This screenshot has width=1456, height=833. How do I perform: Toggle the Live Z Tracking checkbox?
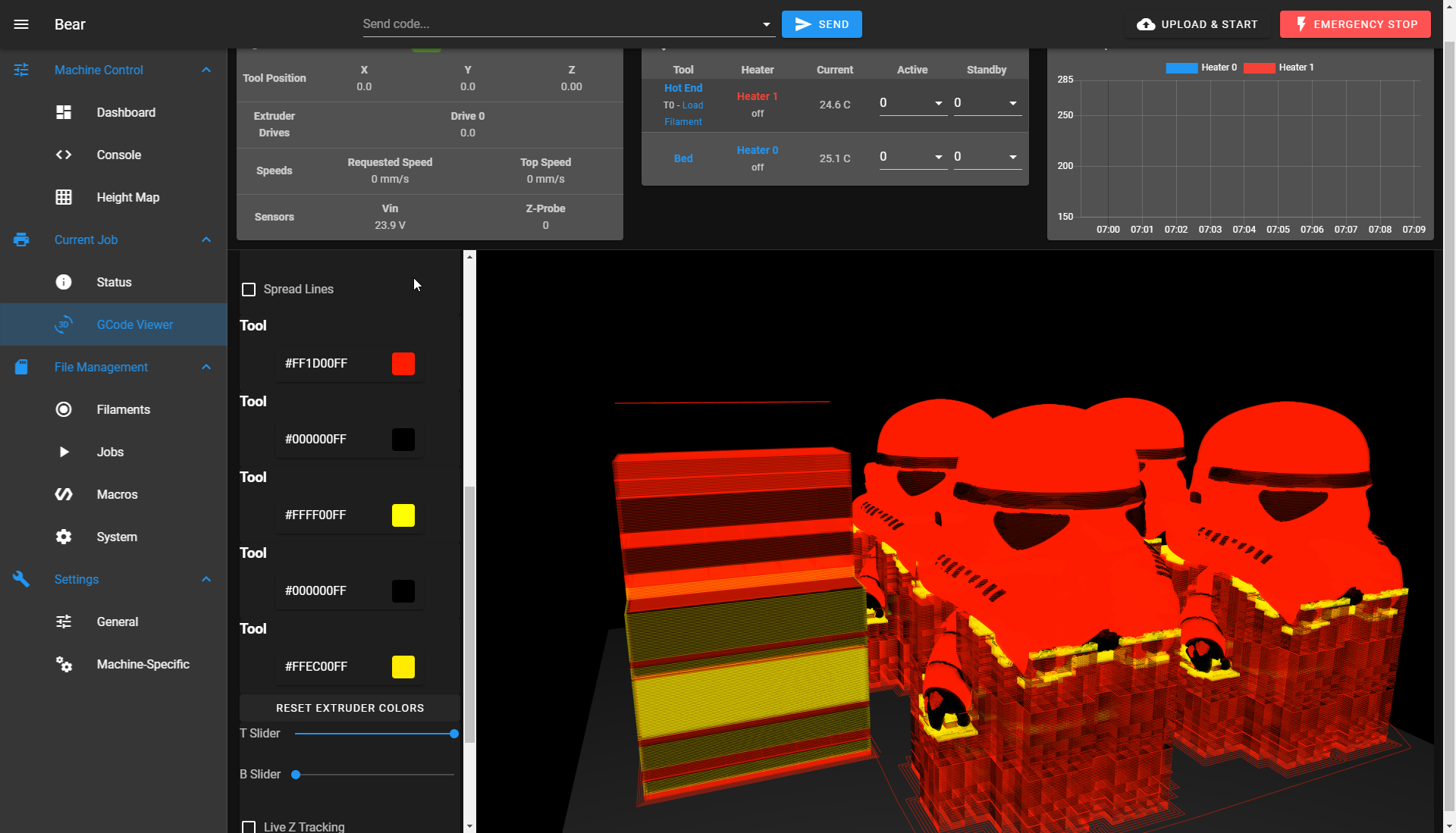(249, 827)
